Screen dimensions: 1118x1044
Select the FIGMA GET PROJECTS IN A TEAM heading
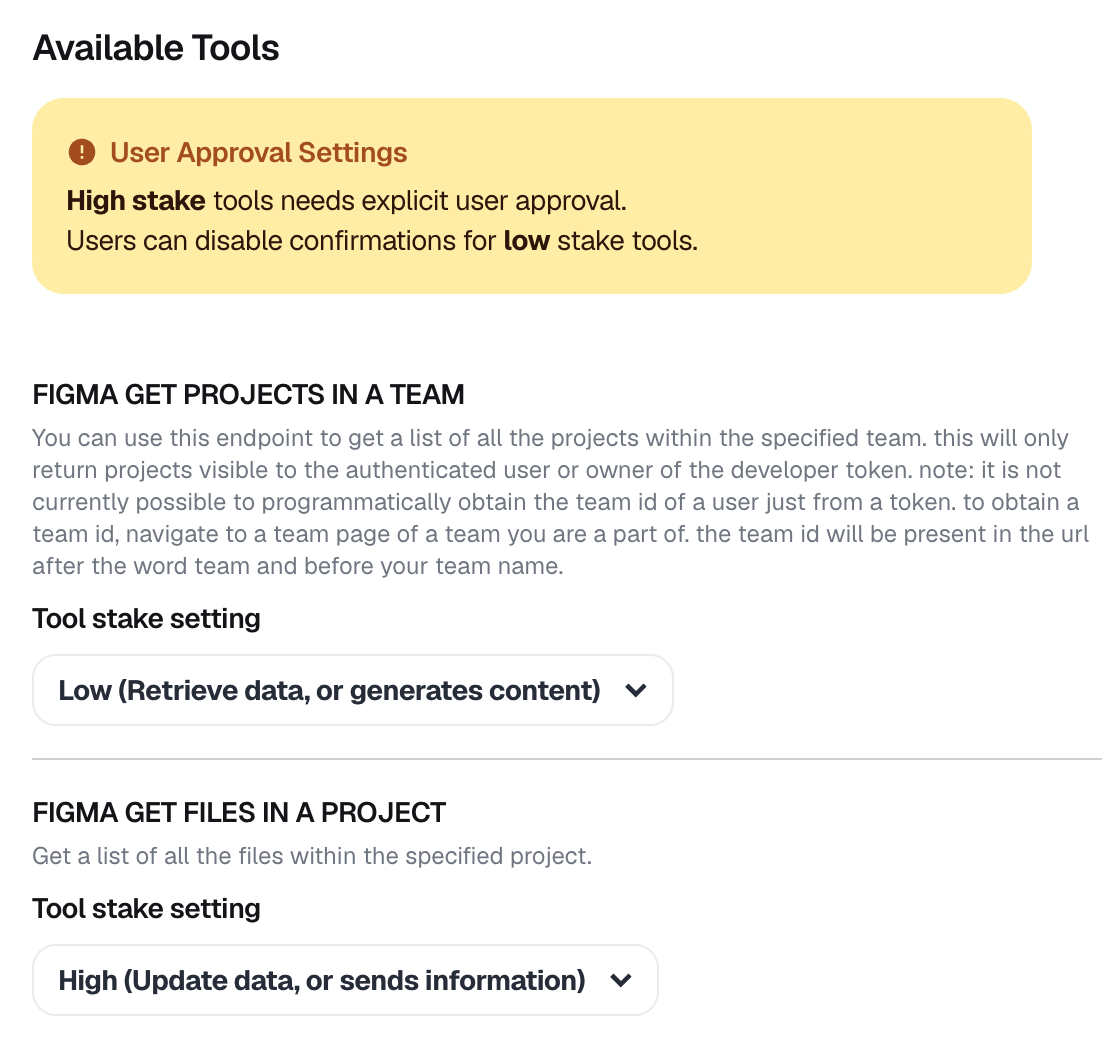pos(248,395)
